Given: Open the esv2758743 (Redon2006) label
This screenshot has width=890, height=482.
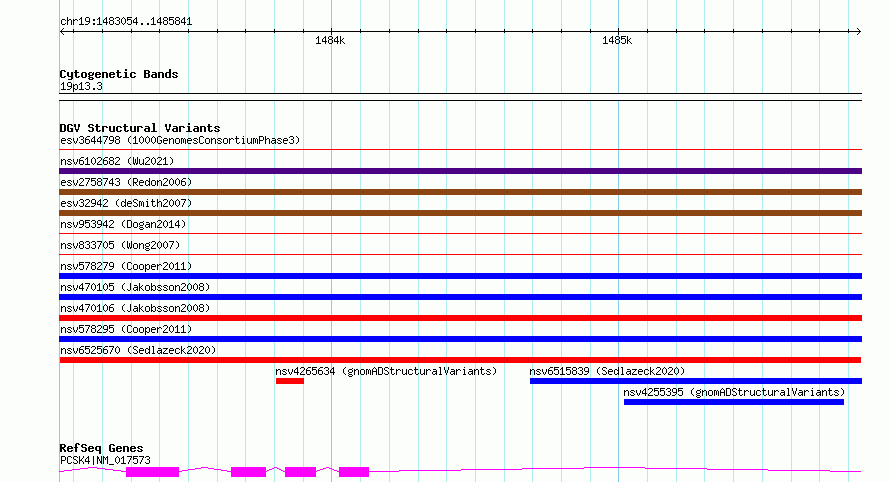Looking at the screenshot, I should (x=126, y=182).
